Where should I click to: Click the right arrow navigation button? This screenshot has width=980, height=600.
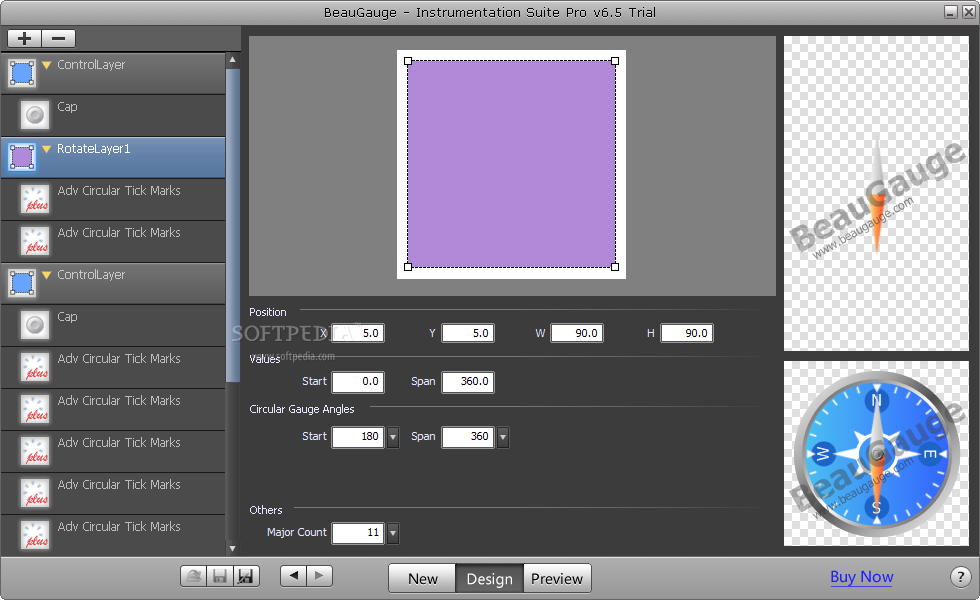point(319,576)
